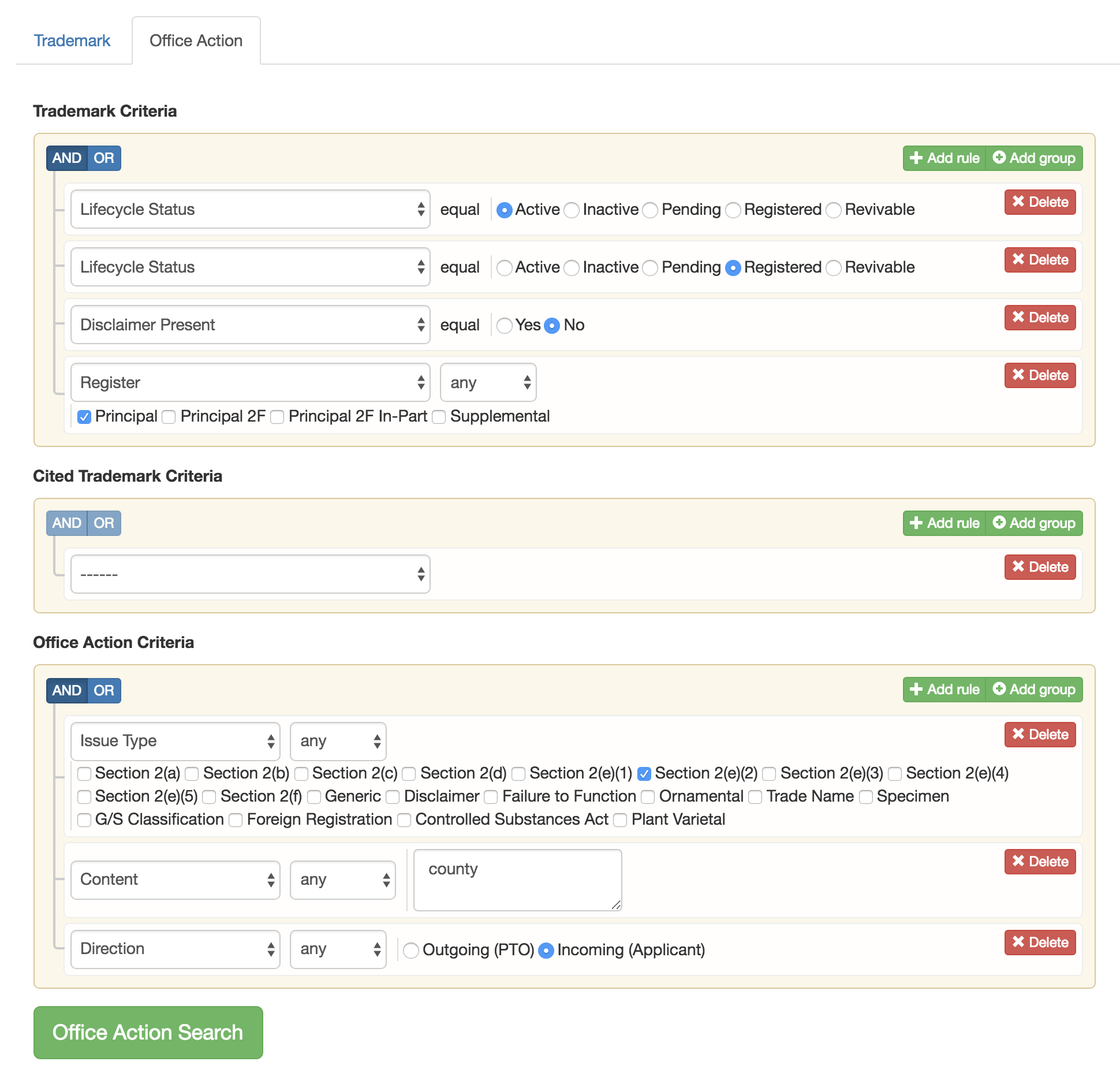Check the Section 2(d) issue type
The width and height of the screenshot is (1120, 1080).
click(x=409, y=774)
